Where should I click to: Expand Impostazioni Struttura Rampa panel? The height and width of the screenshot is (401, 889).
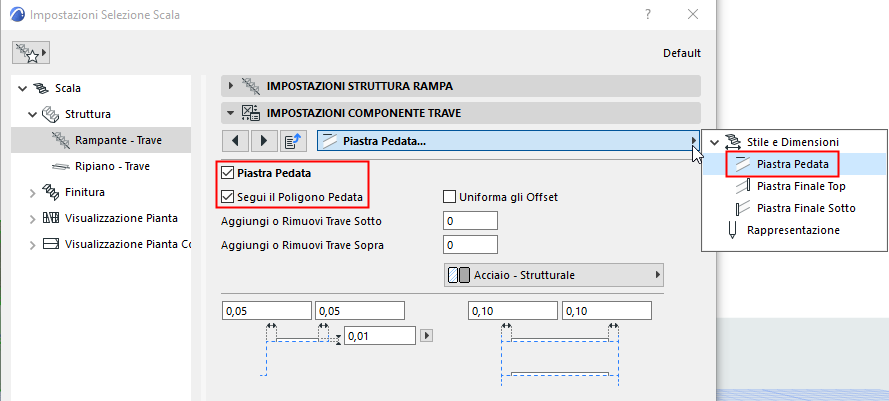click(x=232, y=86)
